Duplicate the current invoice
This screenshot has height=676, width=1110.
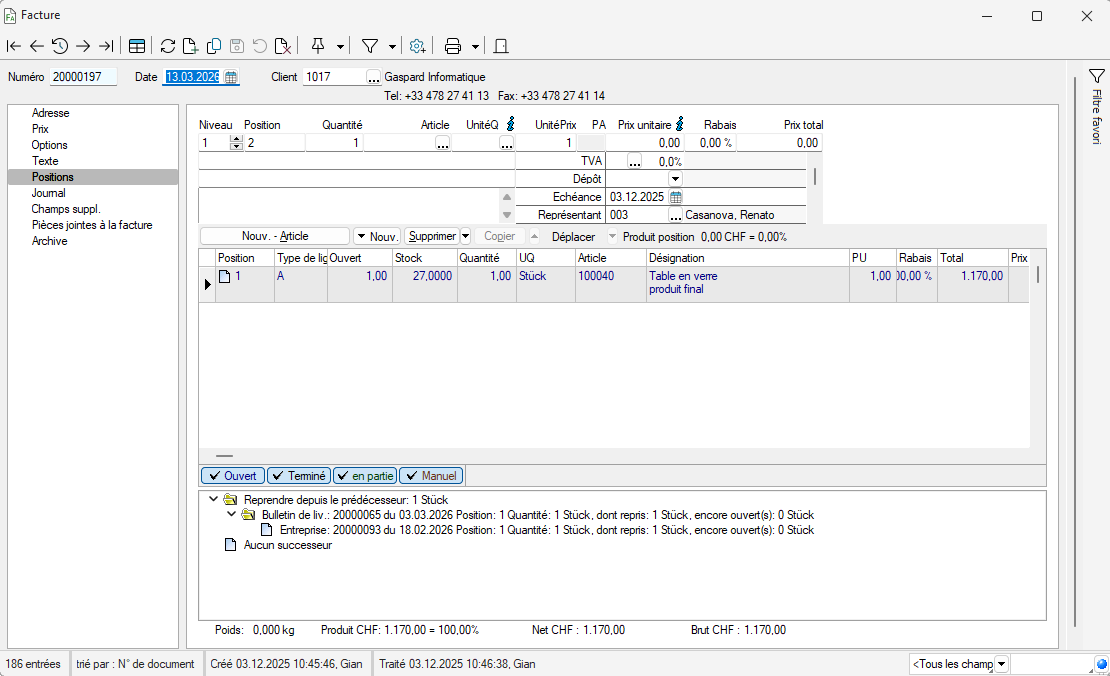214,46
